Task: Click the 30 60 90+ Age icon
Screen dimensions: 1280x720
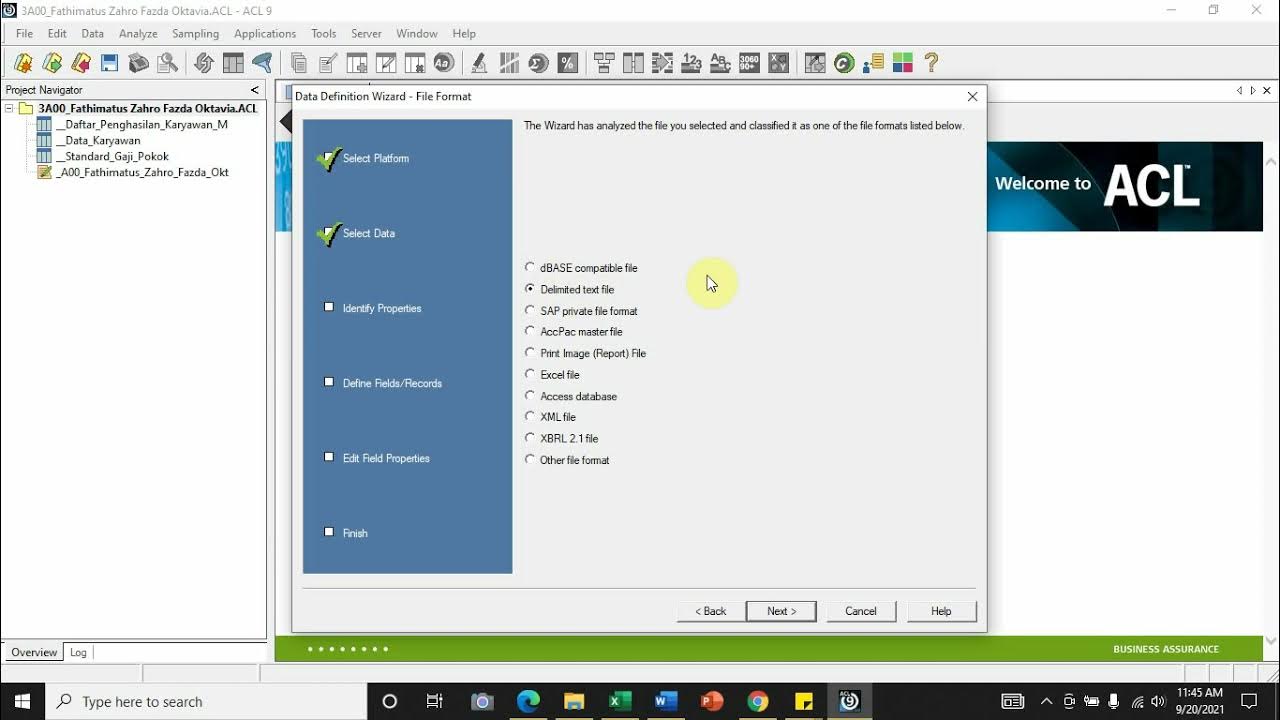Action: point(749,63)
